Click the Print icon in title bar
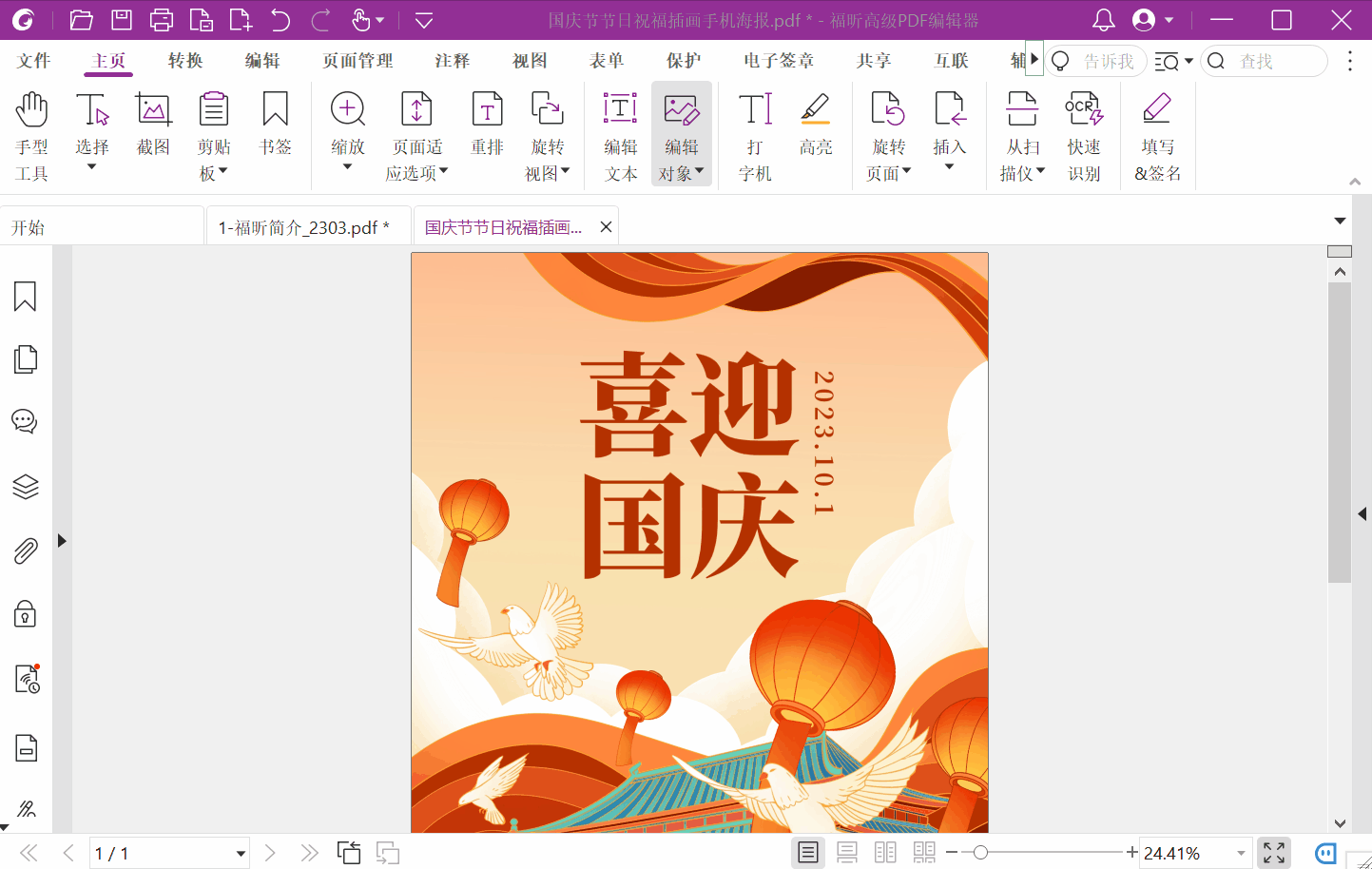Image resolution: width=1372 pixels, height=869 pixels. point(162,20)
